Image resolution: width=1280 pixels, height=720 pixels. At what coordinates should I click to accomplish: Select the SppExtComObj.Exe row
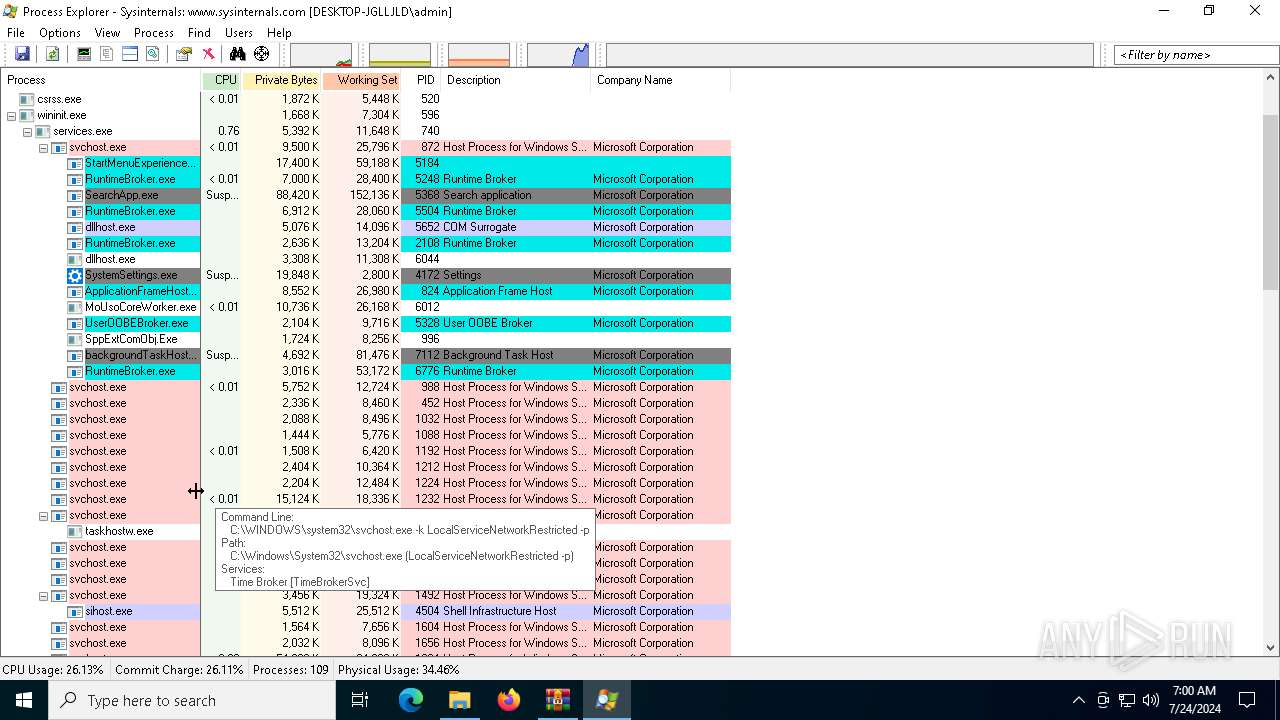(x=366, y=339)
